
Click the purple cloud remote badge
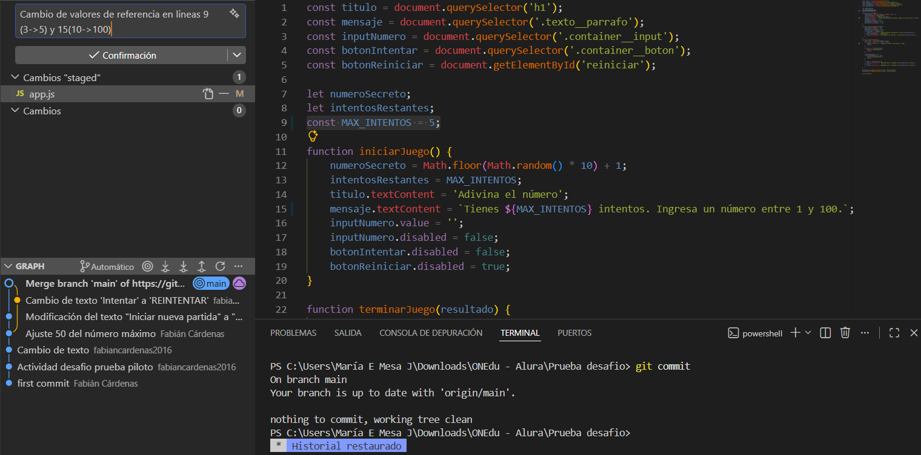[x=239, y=284]
